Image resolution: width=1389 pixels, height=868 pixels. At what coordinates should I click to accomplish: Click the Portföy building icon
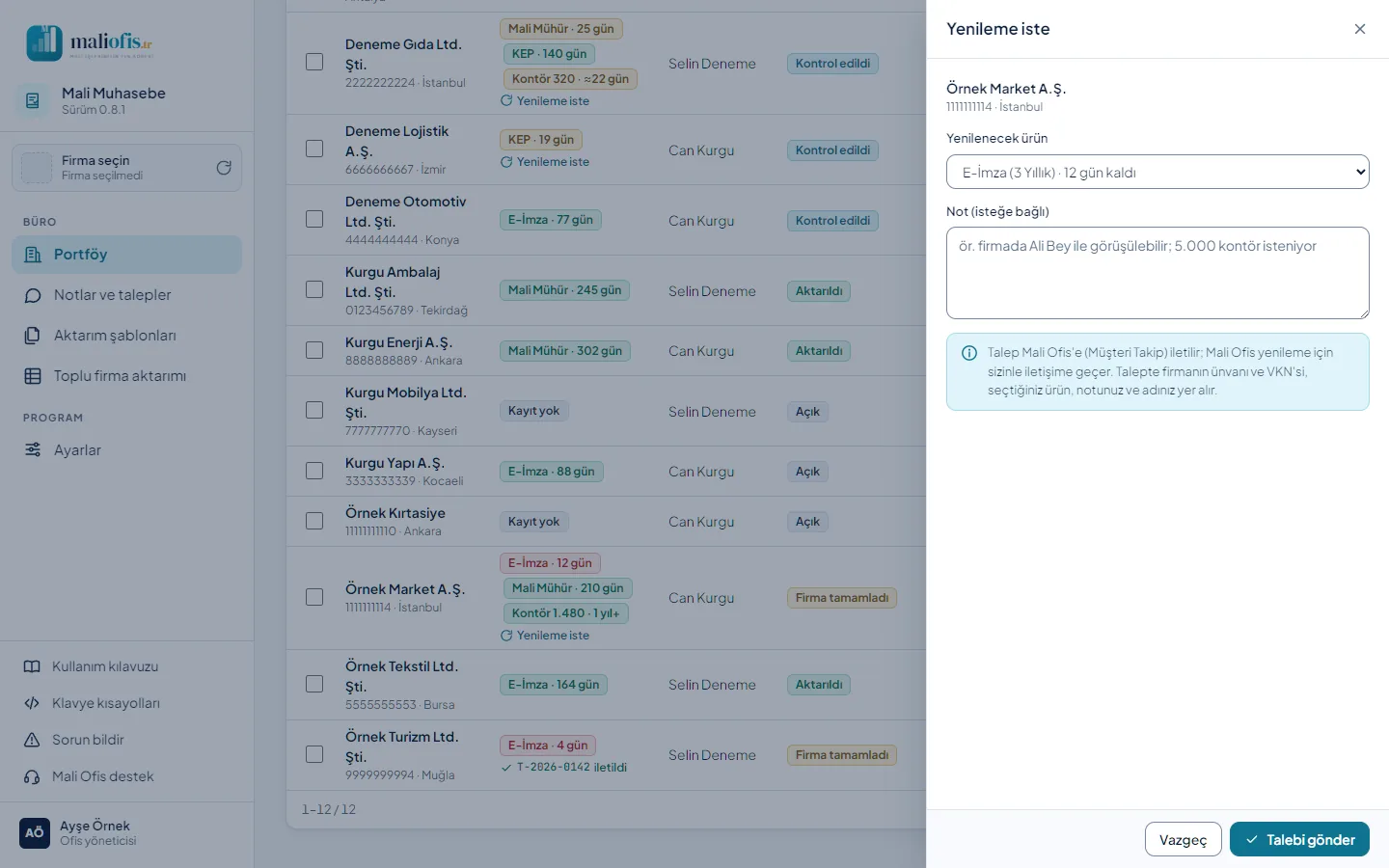click(33, 255)
